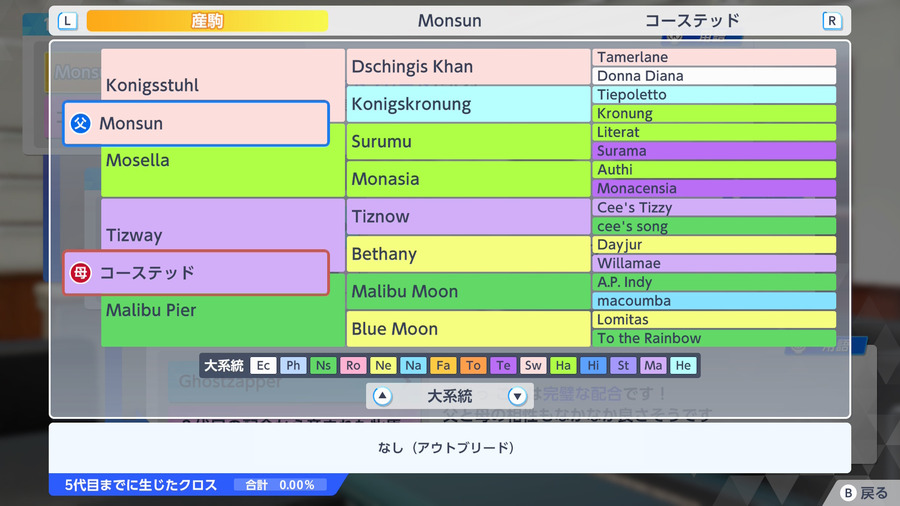Viewport: 900px width, 506px height.
Task: Click the Na lineage color swatch
Action: point(413,365)
